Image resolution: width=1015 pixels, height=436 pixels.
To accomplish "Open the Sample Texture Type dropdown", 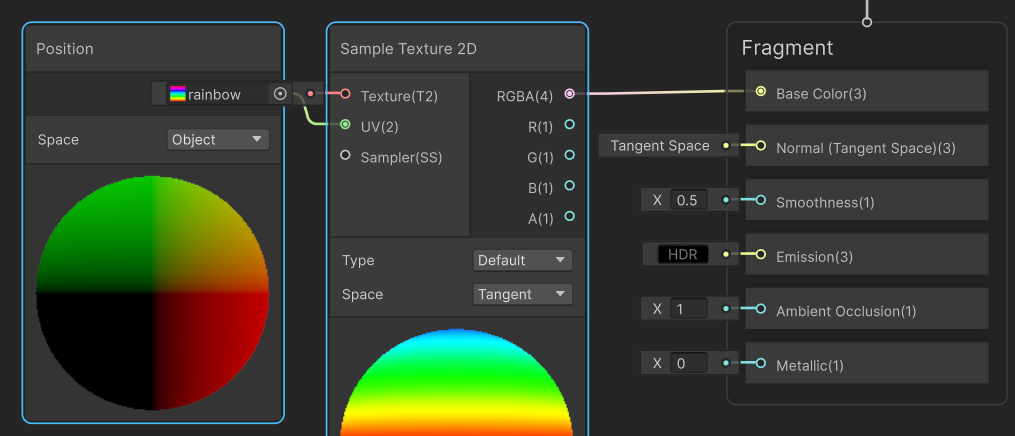I will pos(522,260).
